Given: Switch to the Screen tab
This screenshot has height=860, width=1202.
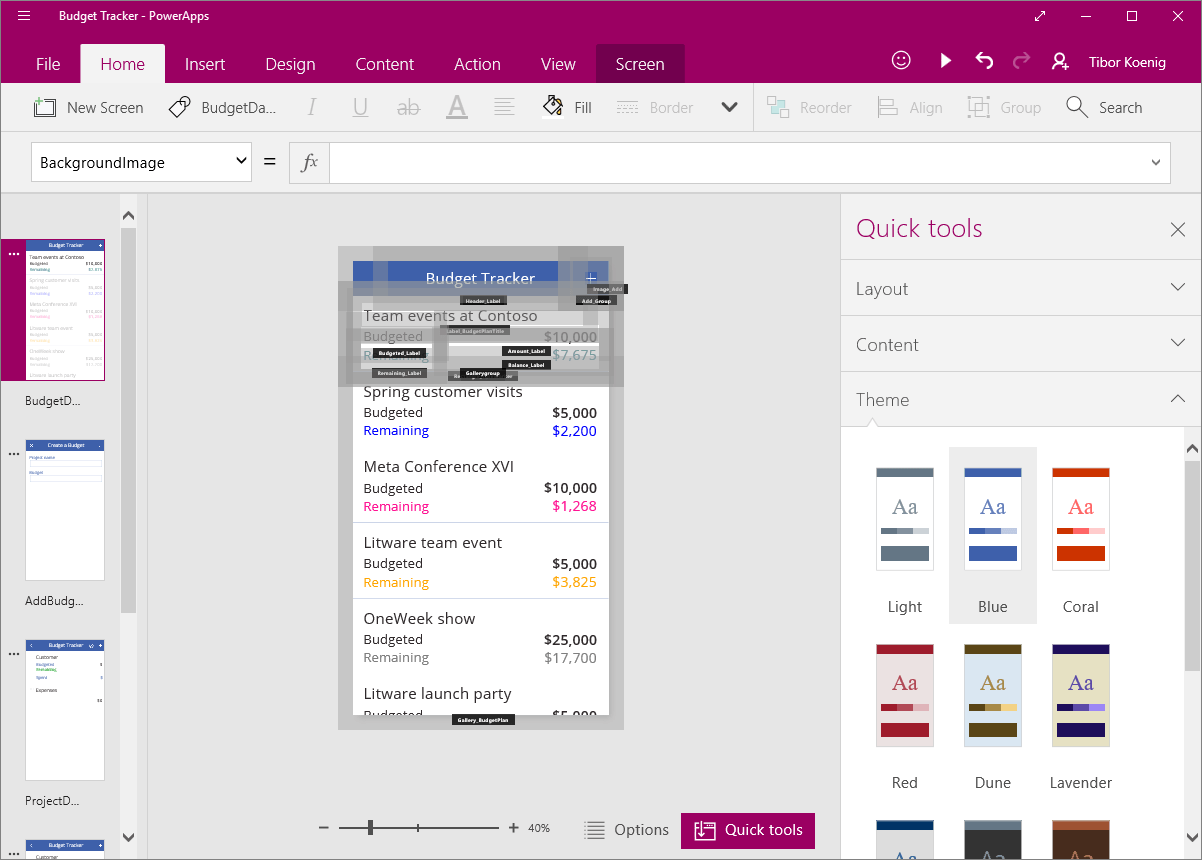Looking at the screenshot, I should (x=640, y=64).
